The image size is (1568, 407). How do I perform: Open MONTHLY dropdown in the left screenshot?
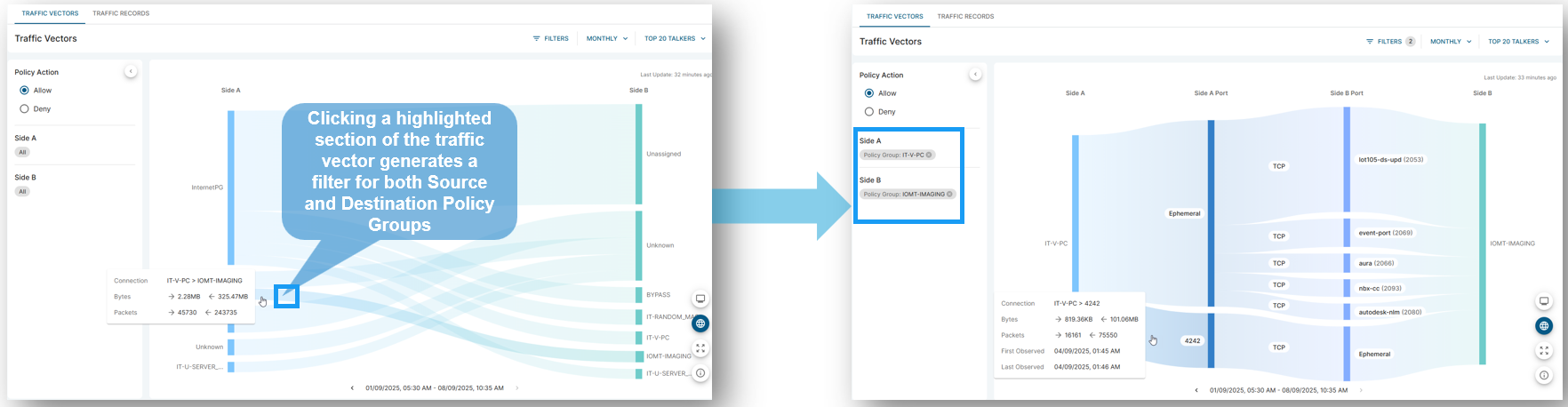(606, 39)
